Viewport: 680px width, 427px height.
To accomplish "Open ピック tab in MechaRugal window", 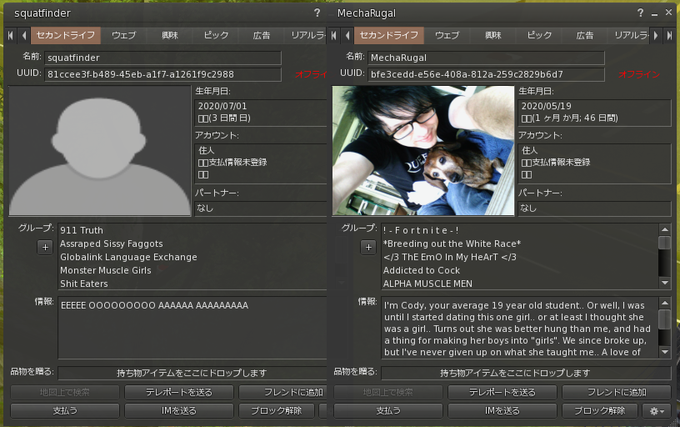I will click(539, 35).
